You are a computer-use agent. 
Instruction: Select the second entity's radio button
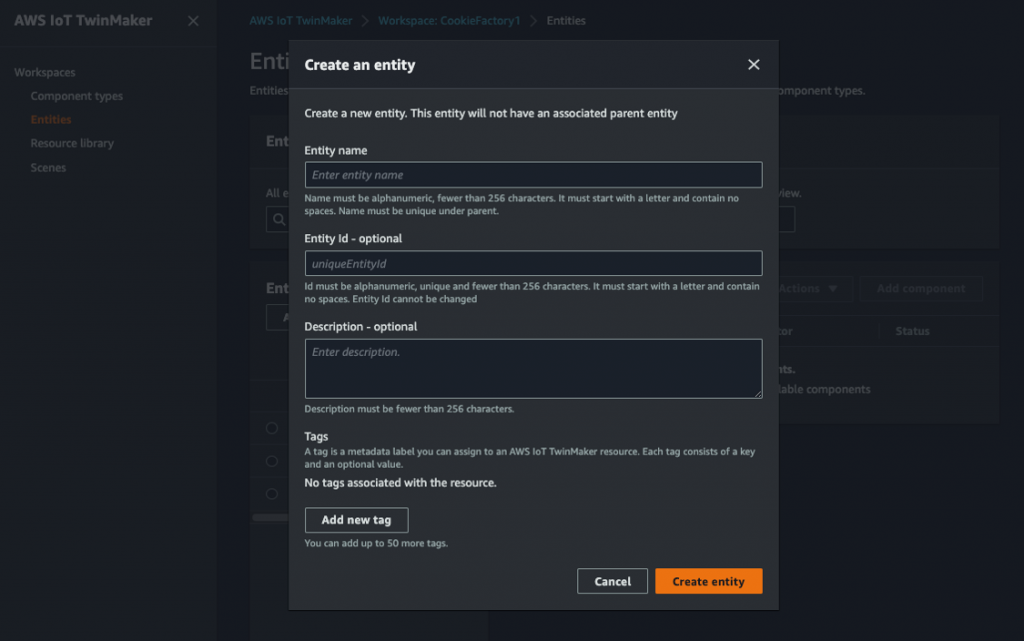click(x=271, y=461)
